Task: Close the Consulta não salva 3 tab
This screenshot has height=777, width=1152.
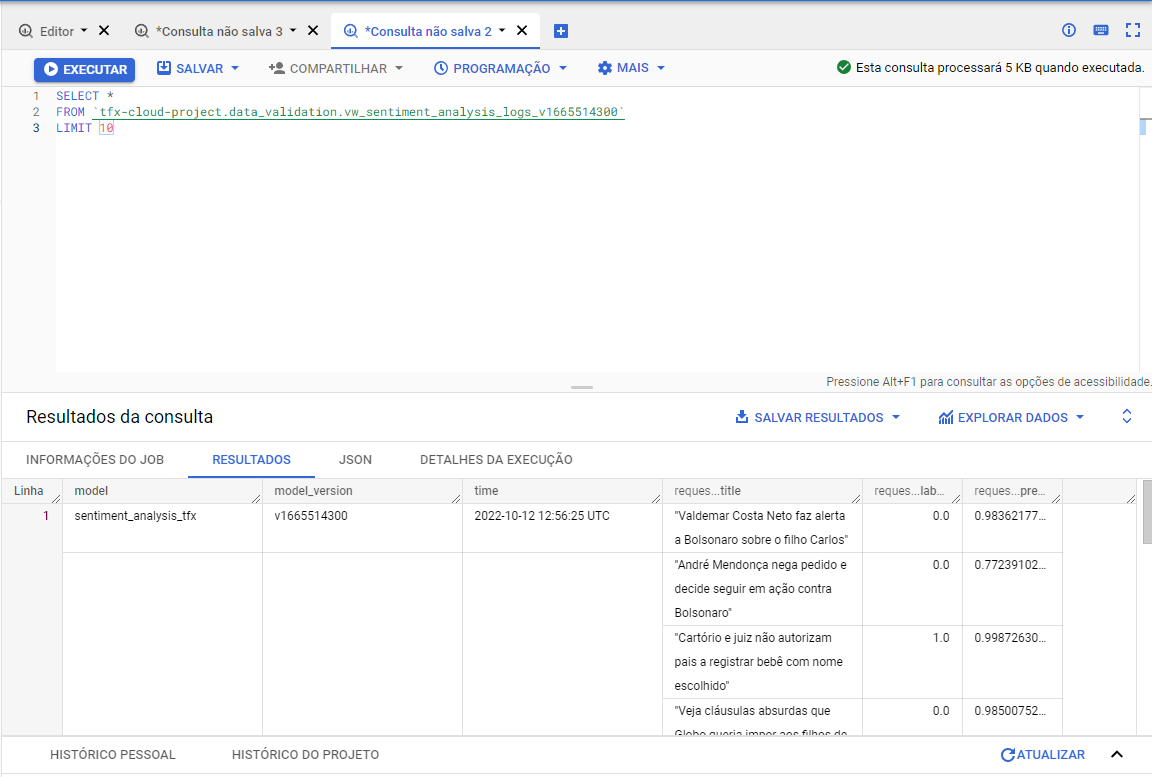Action: 313,31
